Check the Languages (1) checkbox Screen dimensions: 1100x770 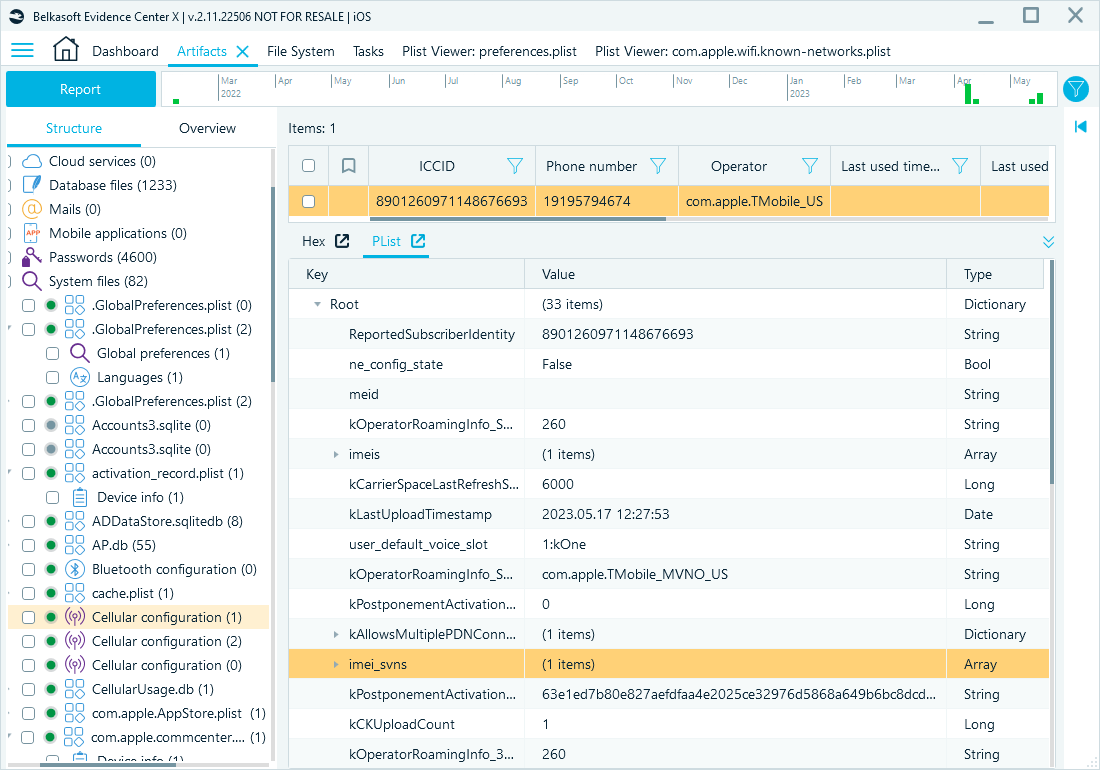coord(52,377)
